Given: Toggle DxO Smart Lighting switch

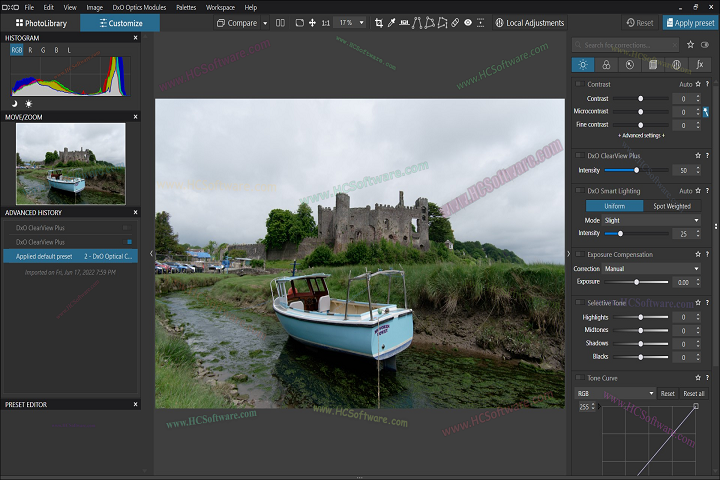Looking at the screenshot, I should [x=580, y=190].
